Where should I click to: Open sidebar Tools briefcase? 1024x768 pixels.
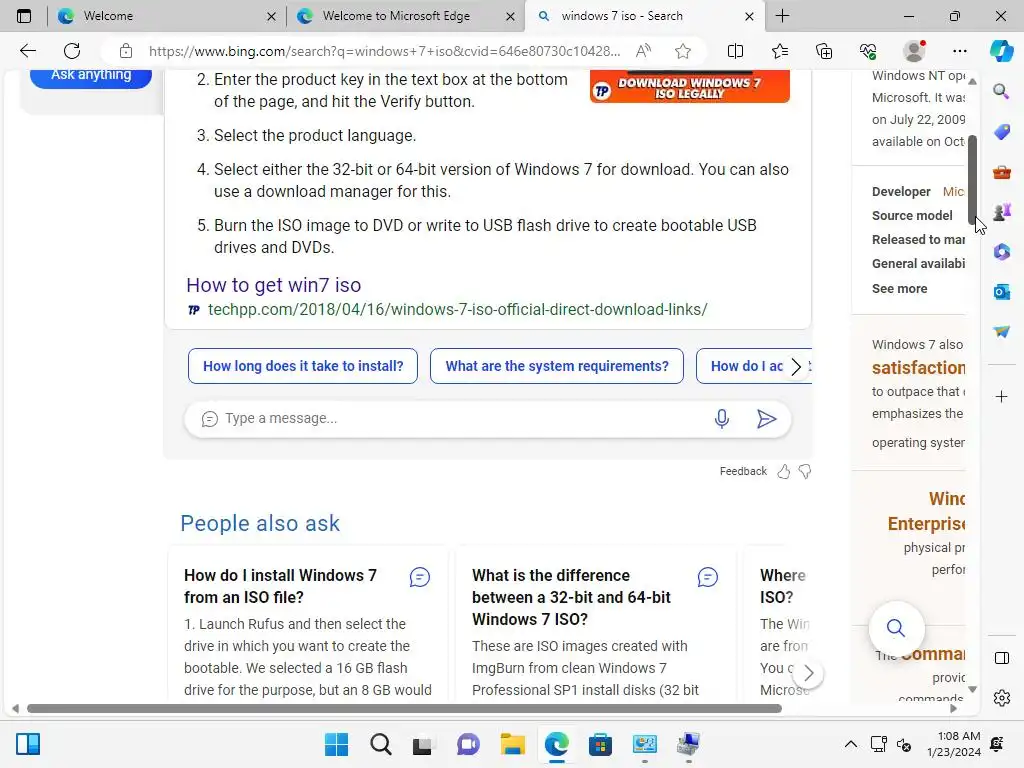pyautogui.click(x=1001, y=172)
